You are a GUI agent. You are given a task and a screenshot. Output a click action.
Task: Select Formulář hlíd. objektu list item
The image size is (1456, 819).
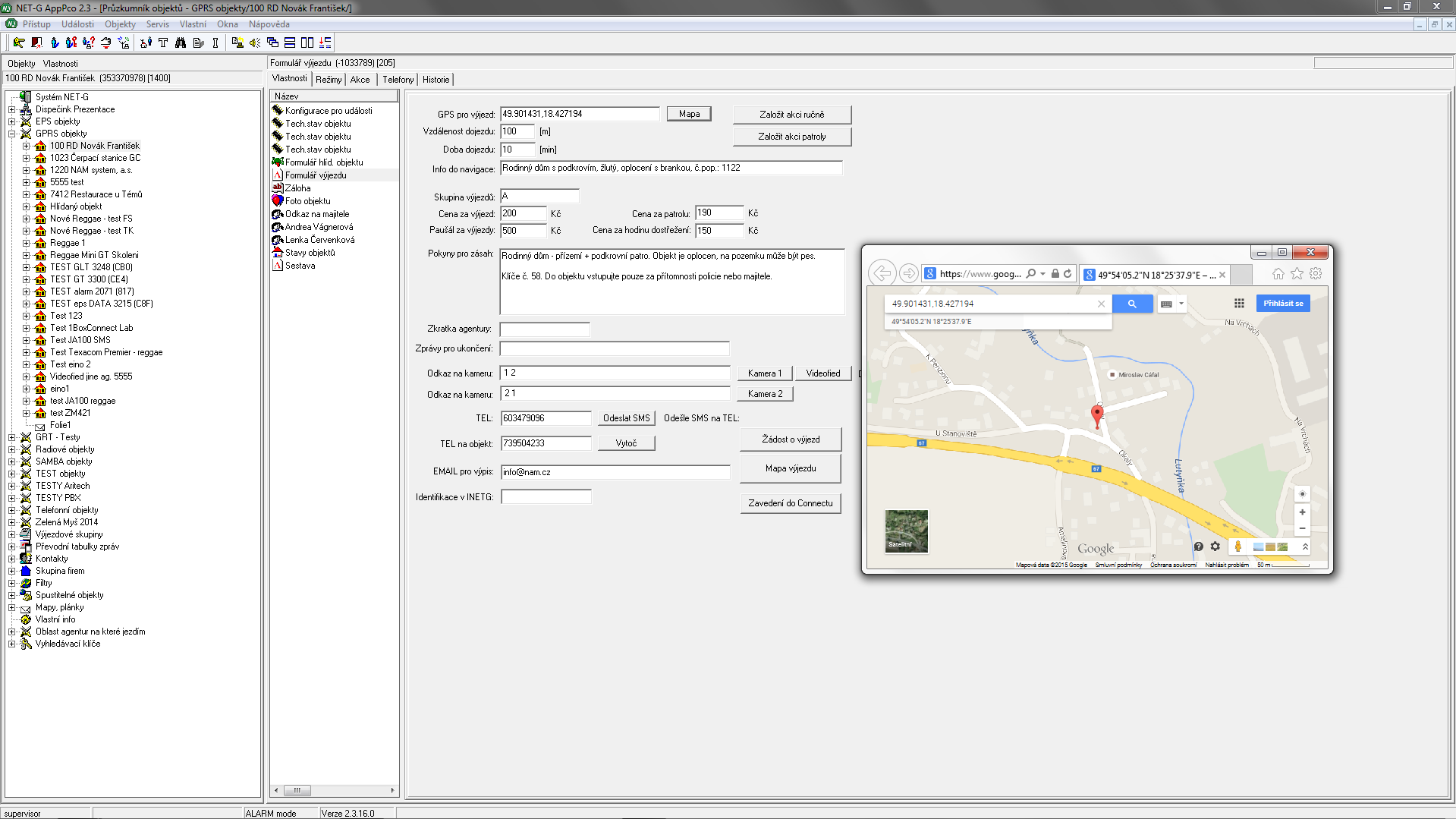point(324,162)
